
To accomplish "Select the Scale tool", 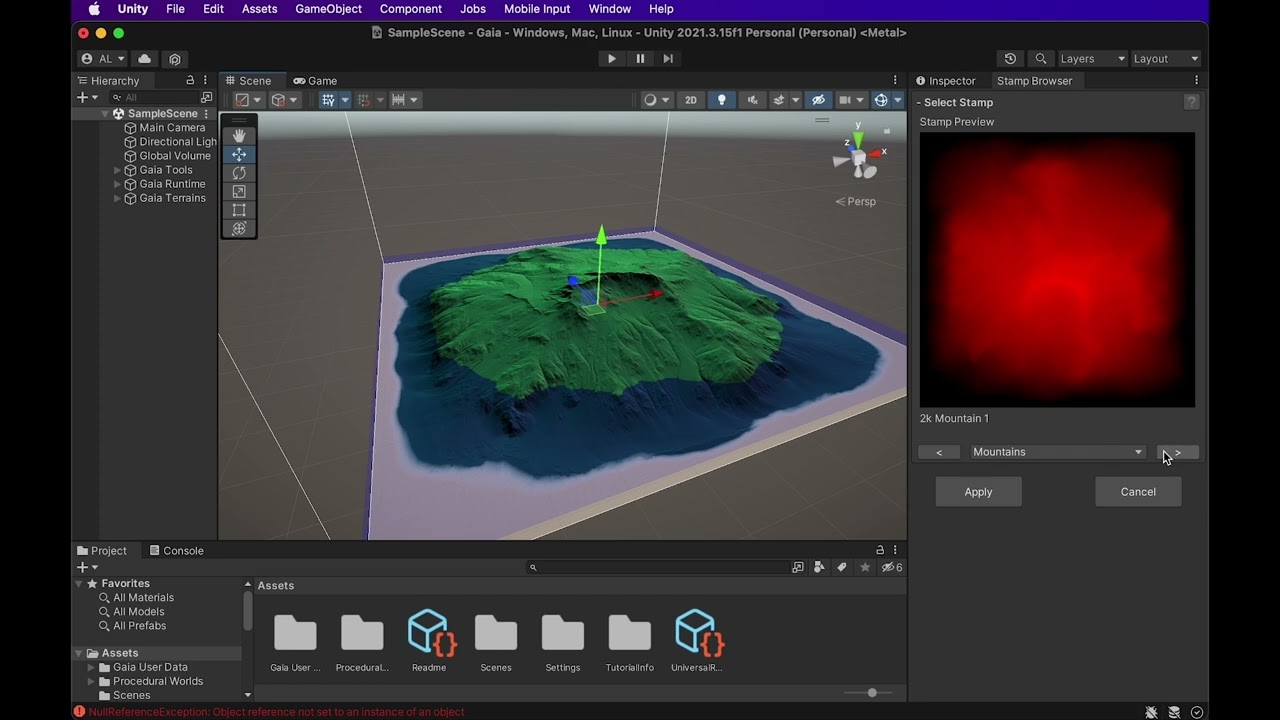I will pos(239,192).
